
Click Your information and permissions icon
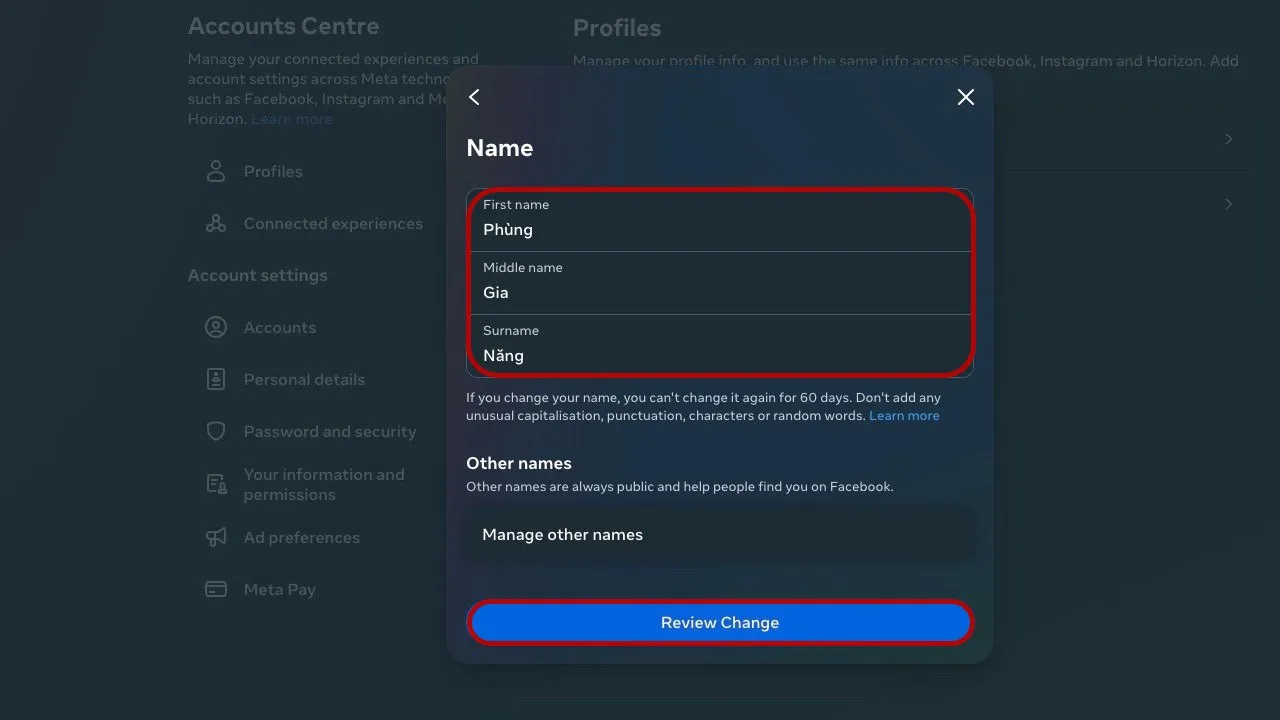point(216,485)
